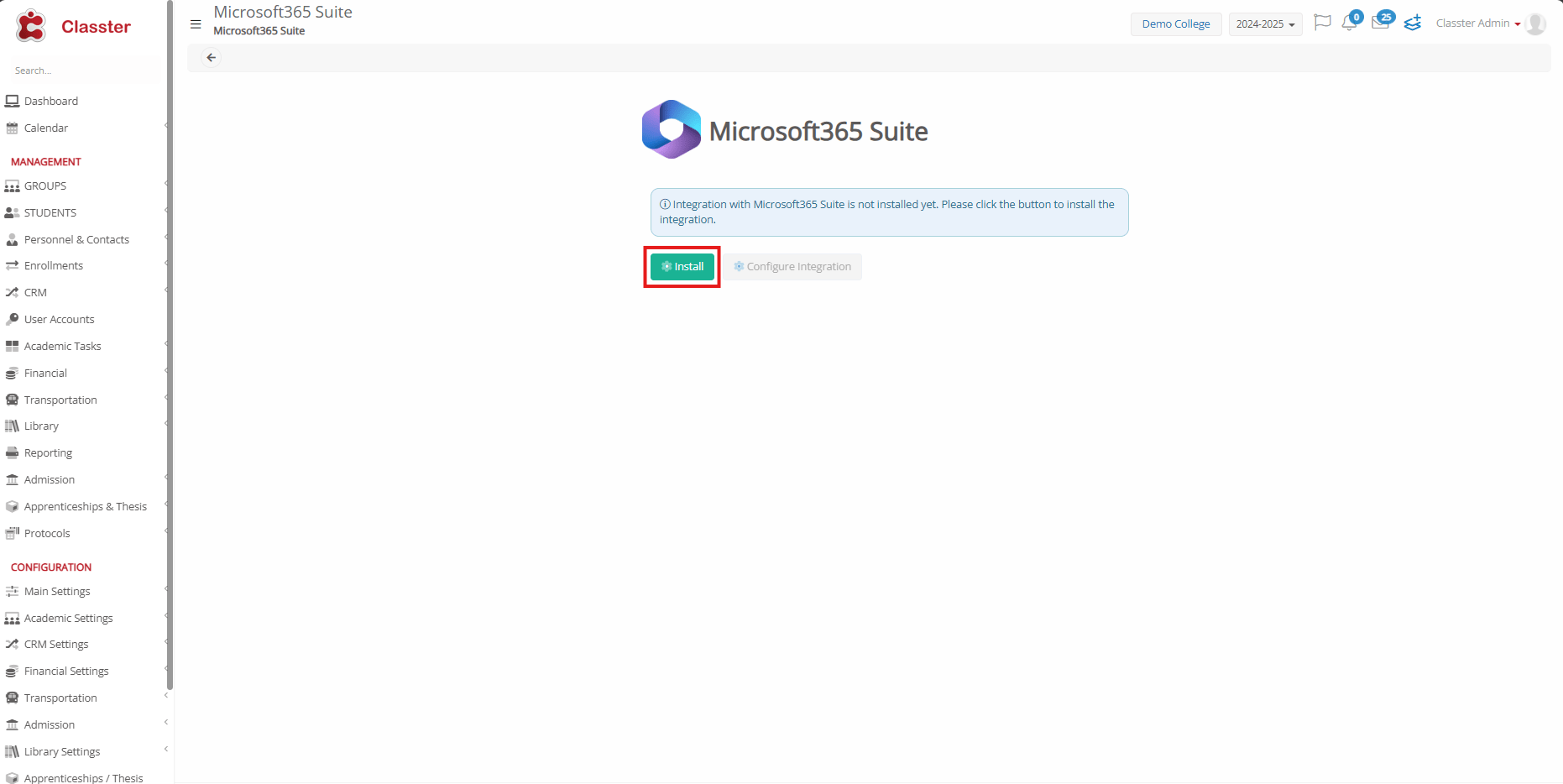Toggle the hamburger sidebar menu
This screenshot has width=1563, height=784.
(x=196, y=24)
